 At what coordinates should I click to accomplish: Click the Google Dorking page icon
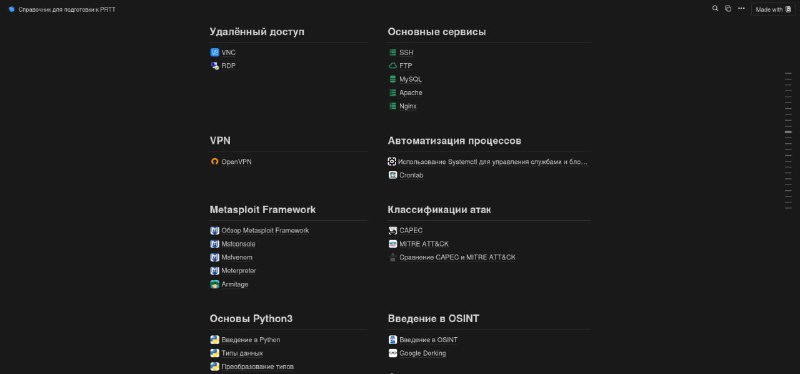click(392, 353)
